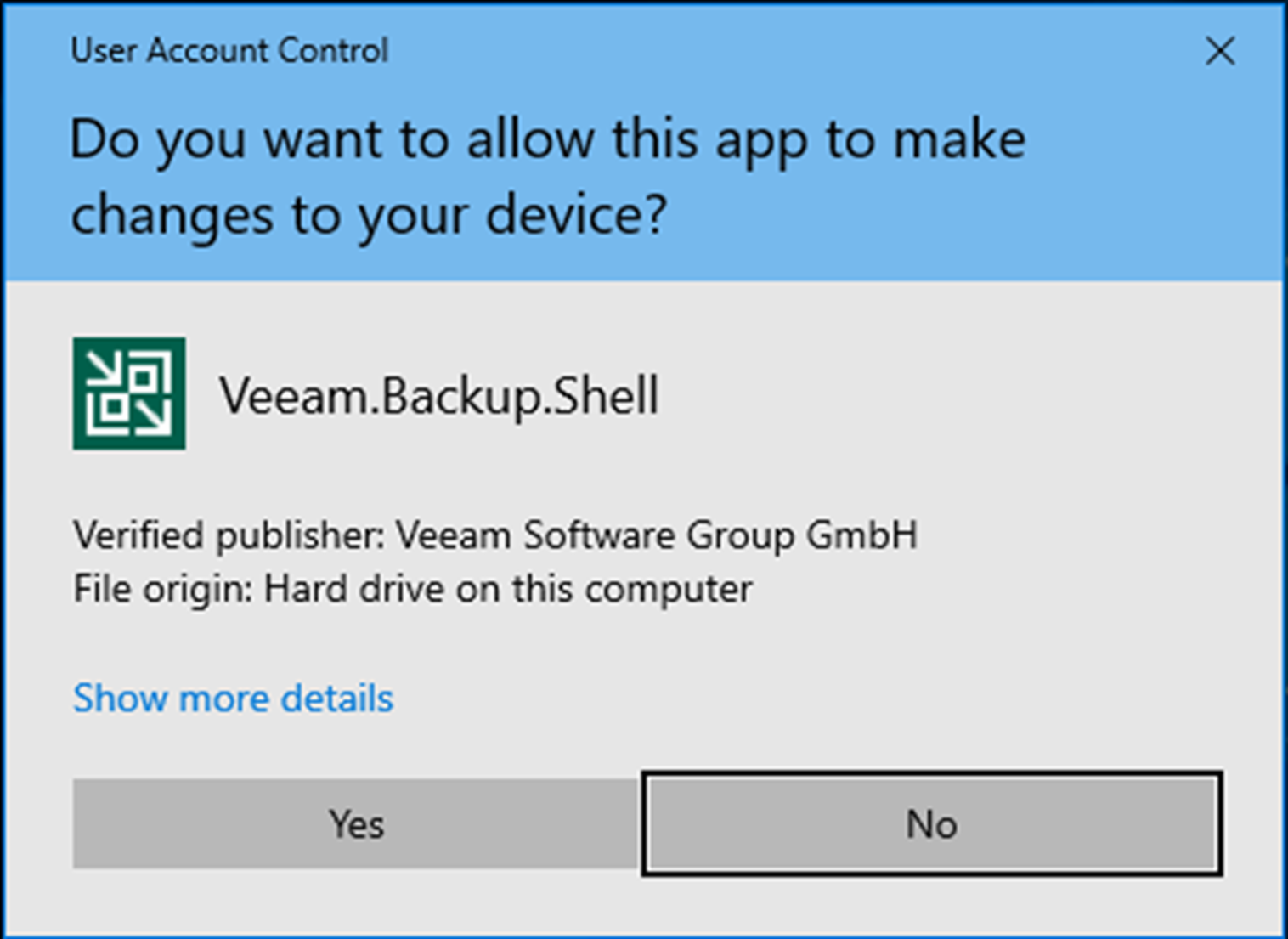The height and width of the screenshot is (939, 1288).
Task: Reject elevation using the focused No button
Action: [932, 823]
